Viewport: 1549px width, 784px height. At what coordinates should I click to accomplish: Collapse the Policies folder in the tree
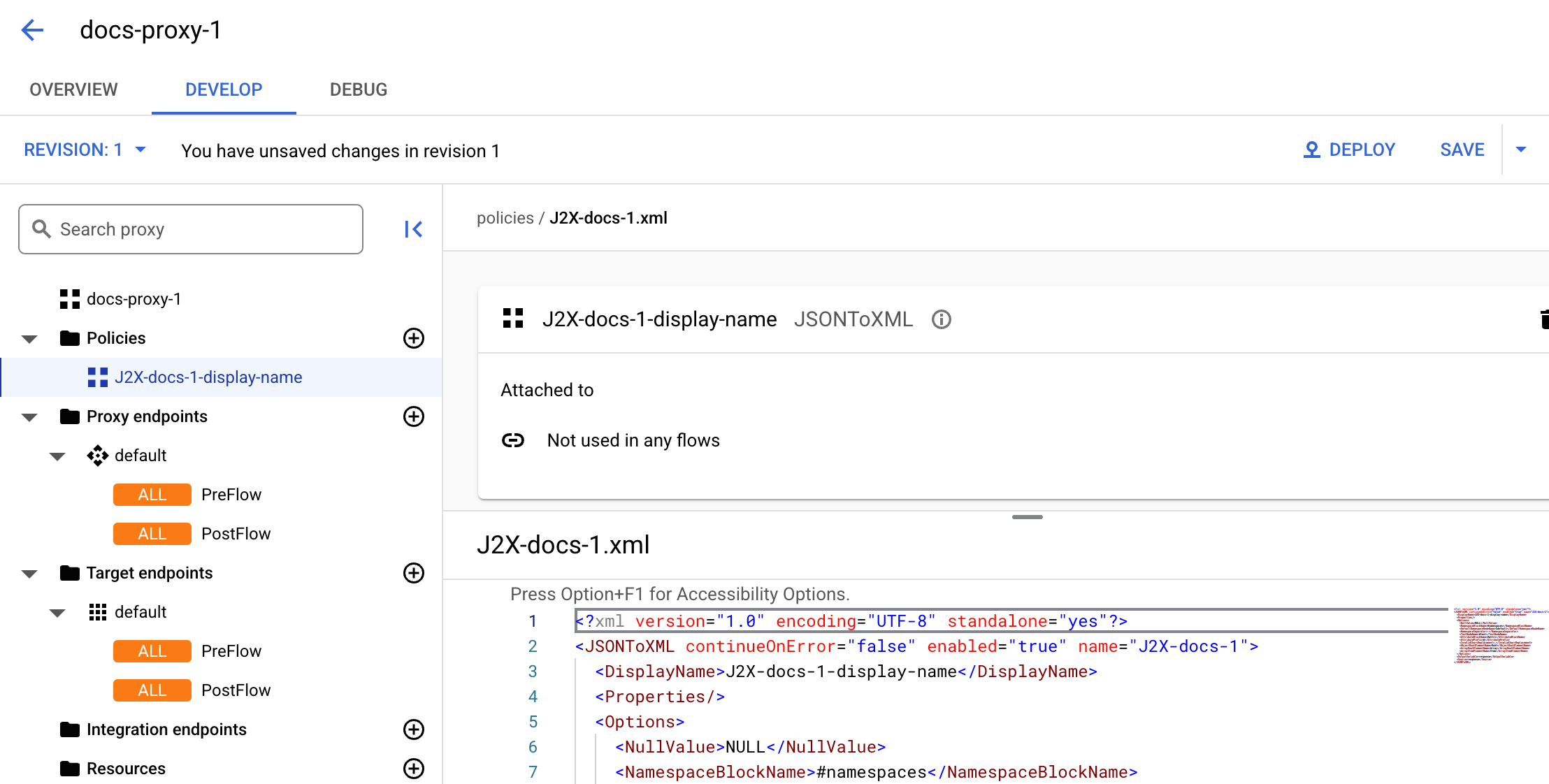(29, 338)
